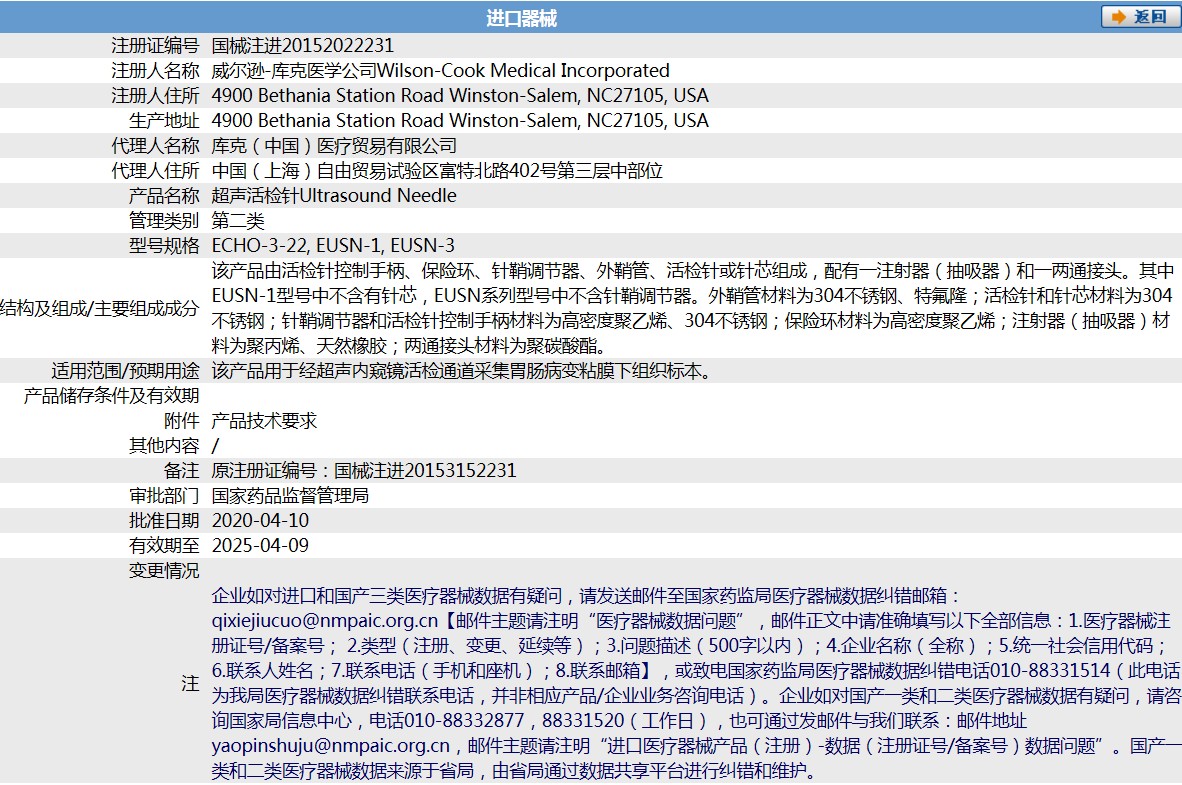
Task: Click the 批准日期 field label
Action: click(164, 520)
